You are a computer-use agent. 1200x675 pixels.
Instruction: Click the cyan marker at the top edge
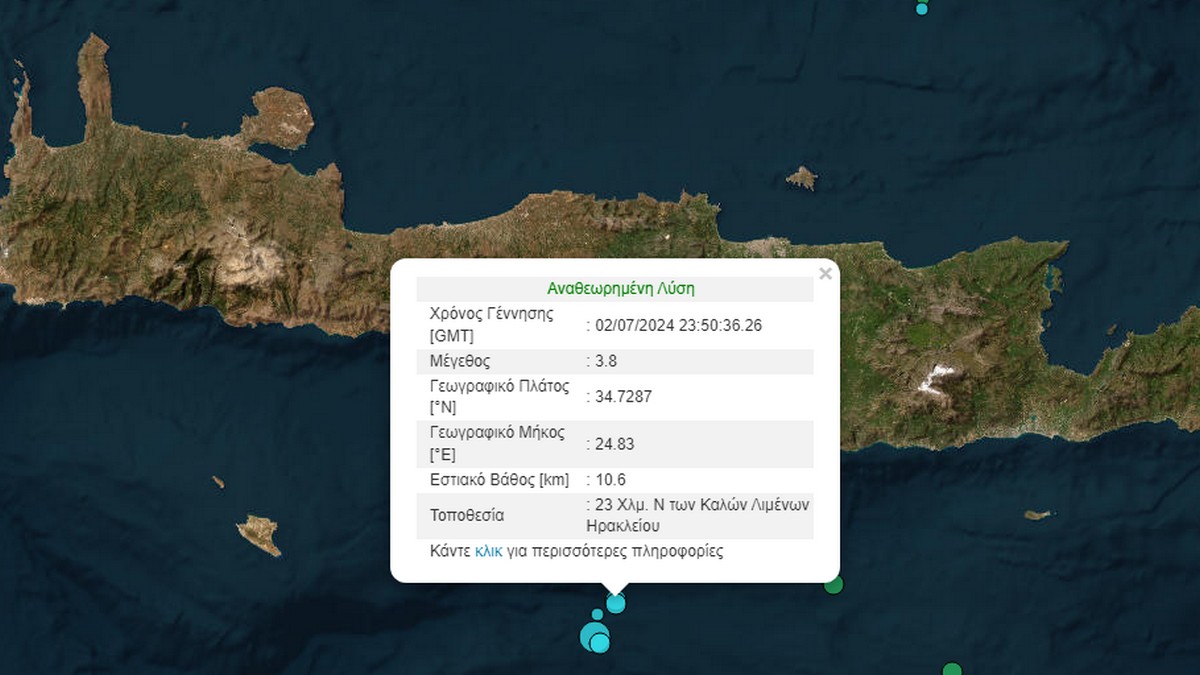[922, 8]
